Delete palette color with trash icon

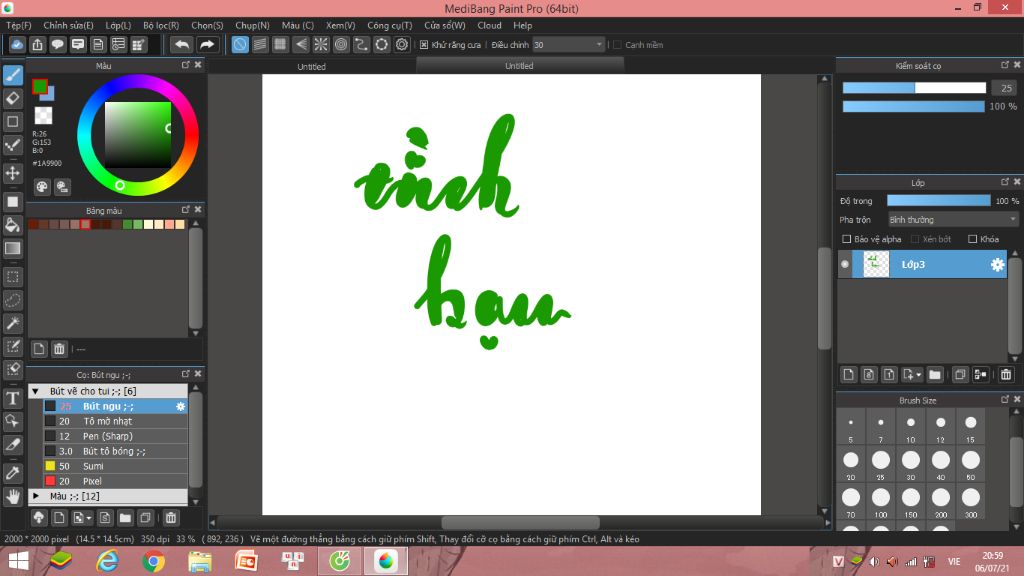pos(59,349)
